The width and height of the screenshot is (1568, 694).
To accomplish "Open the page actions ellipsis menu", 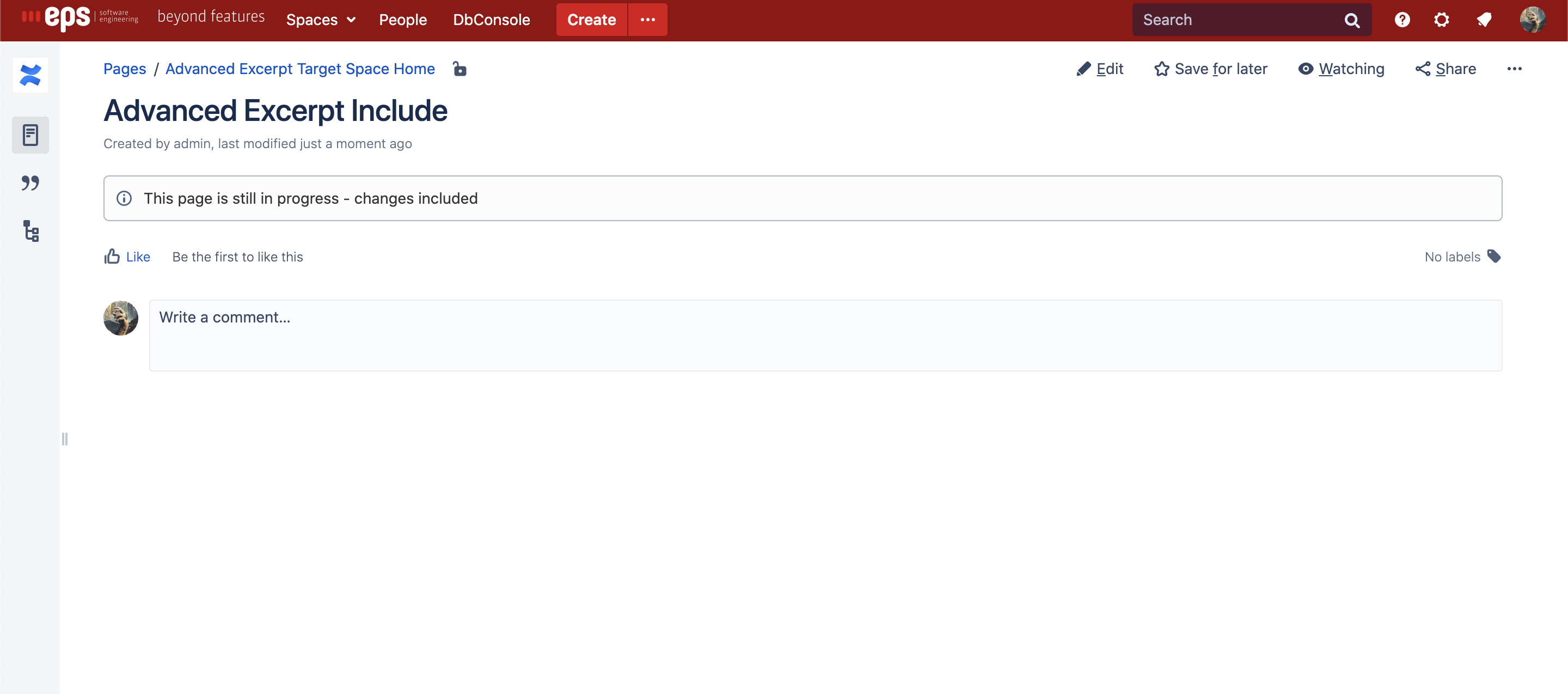I will click(x=1514, y=69).
